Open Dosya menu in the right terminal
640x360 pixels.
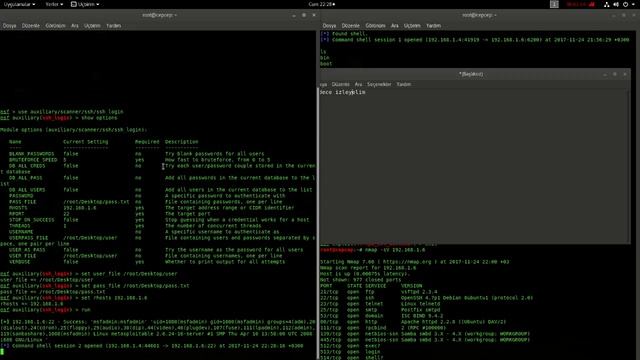pyautogui.click(x=329, y=25)
